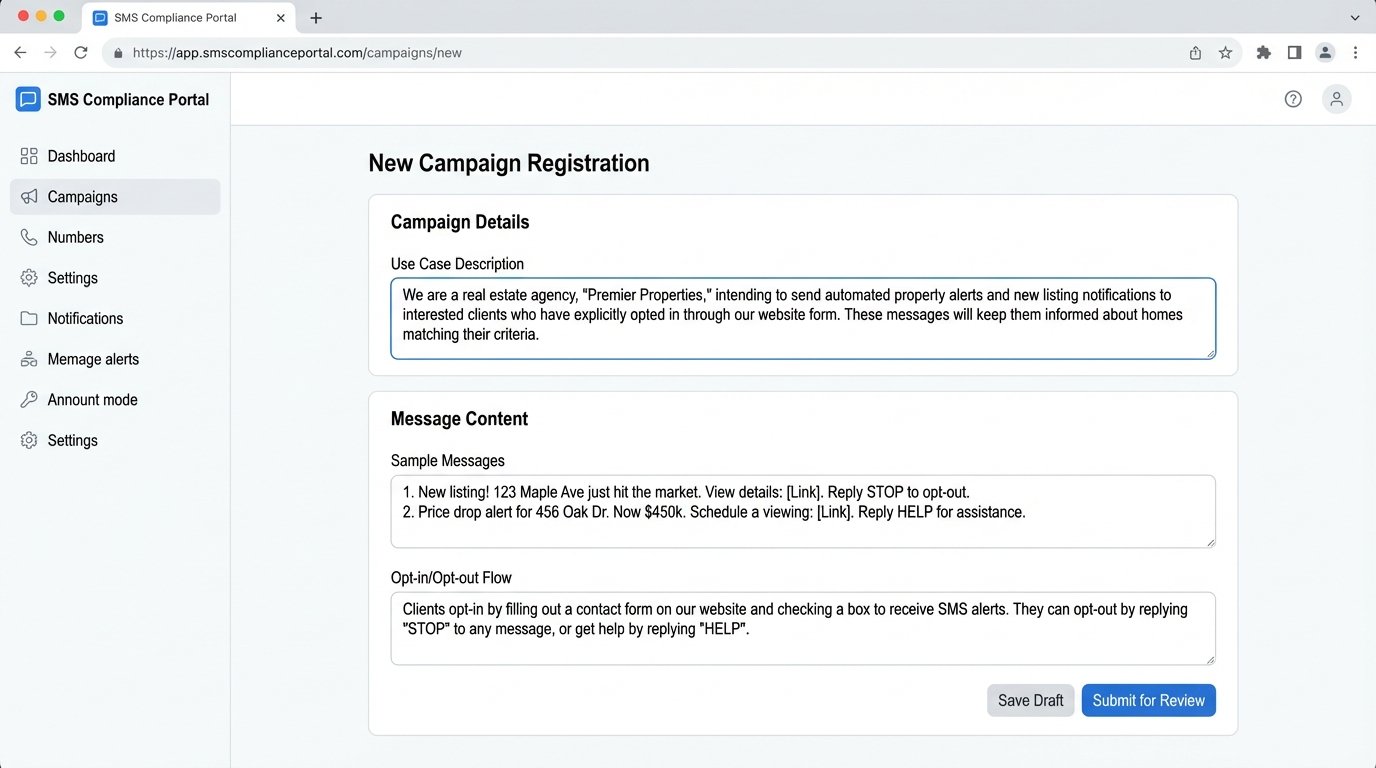Viewport: 1376px width, 768px height.
Task: Open the three-dot browser menu
Action: (x=1356, y=52)
